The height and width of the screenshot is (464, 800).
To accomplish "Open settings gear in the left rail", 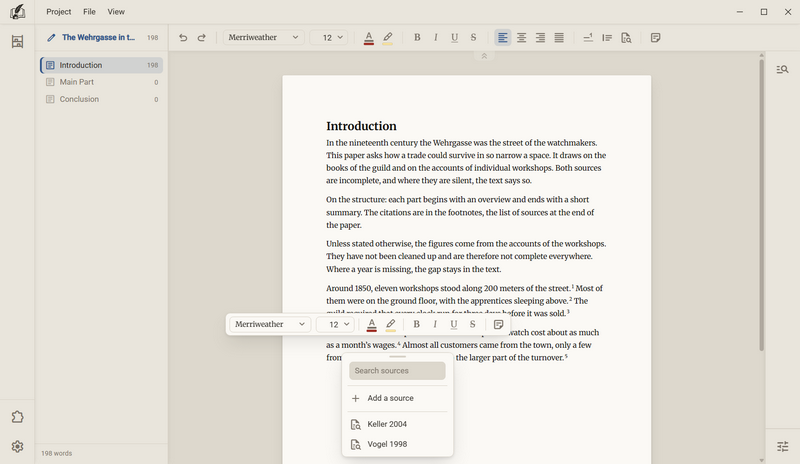I will coord(17,447).
